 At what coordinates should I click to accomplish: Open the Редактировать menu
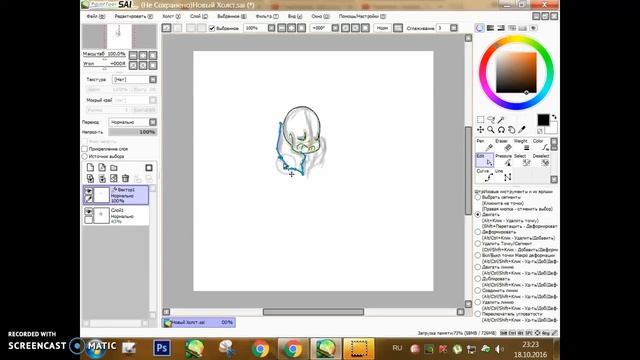click(133, 16)
